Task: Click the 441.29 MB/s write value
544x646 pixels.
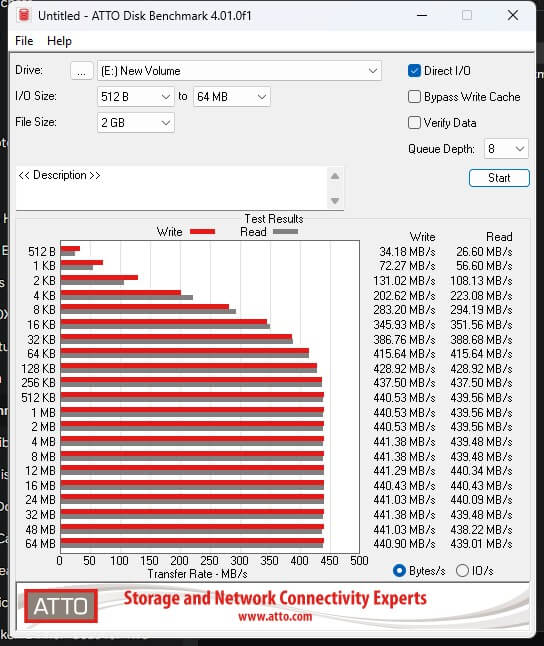Action: tap(404, 471)
